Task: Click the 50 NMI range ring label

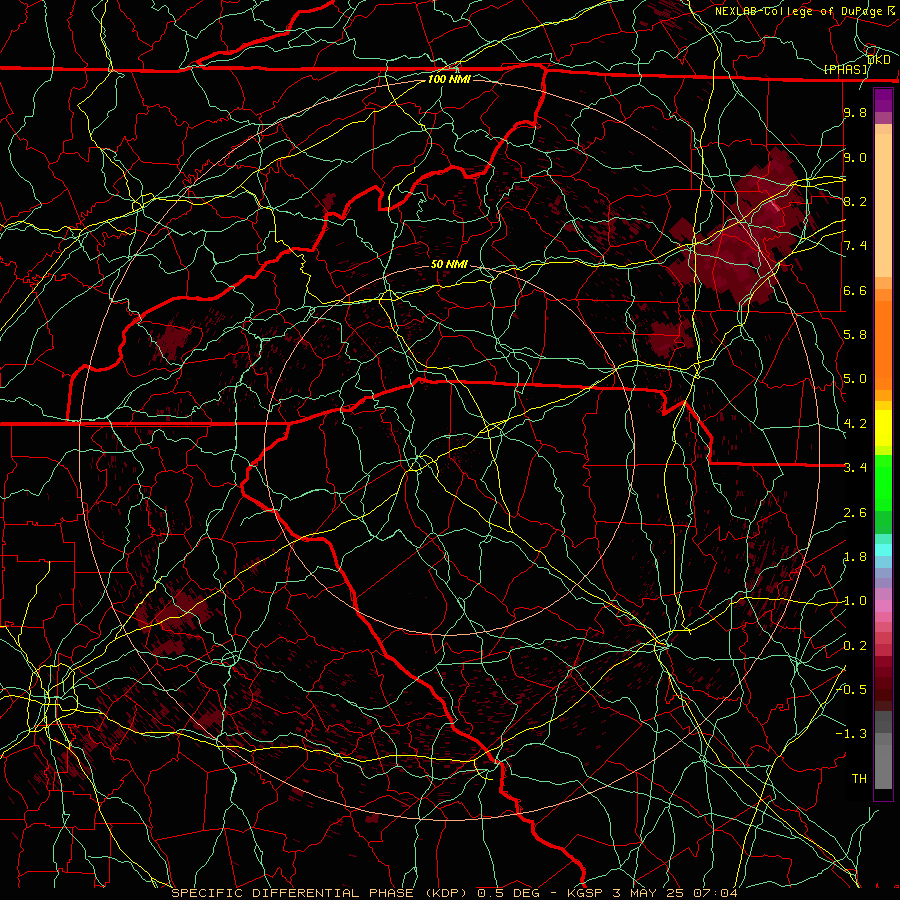Action: [449, 264]
